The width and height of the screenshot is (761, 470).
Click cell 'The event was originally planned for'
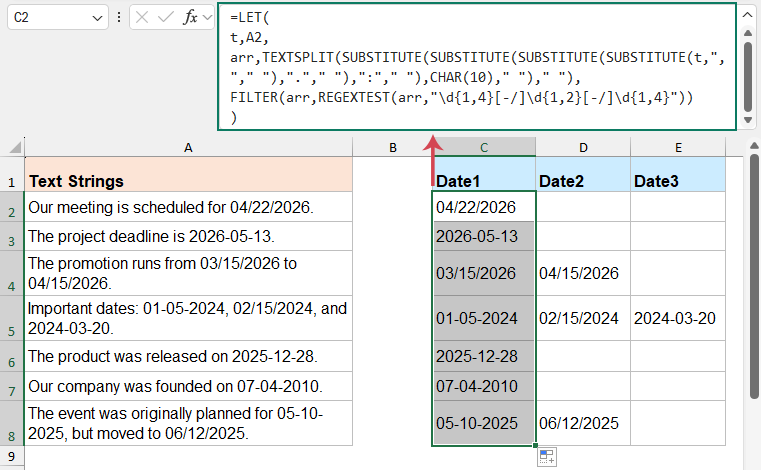pos(188,423)
